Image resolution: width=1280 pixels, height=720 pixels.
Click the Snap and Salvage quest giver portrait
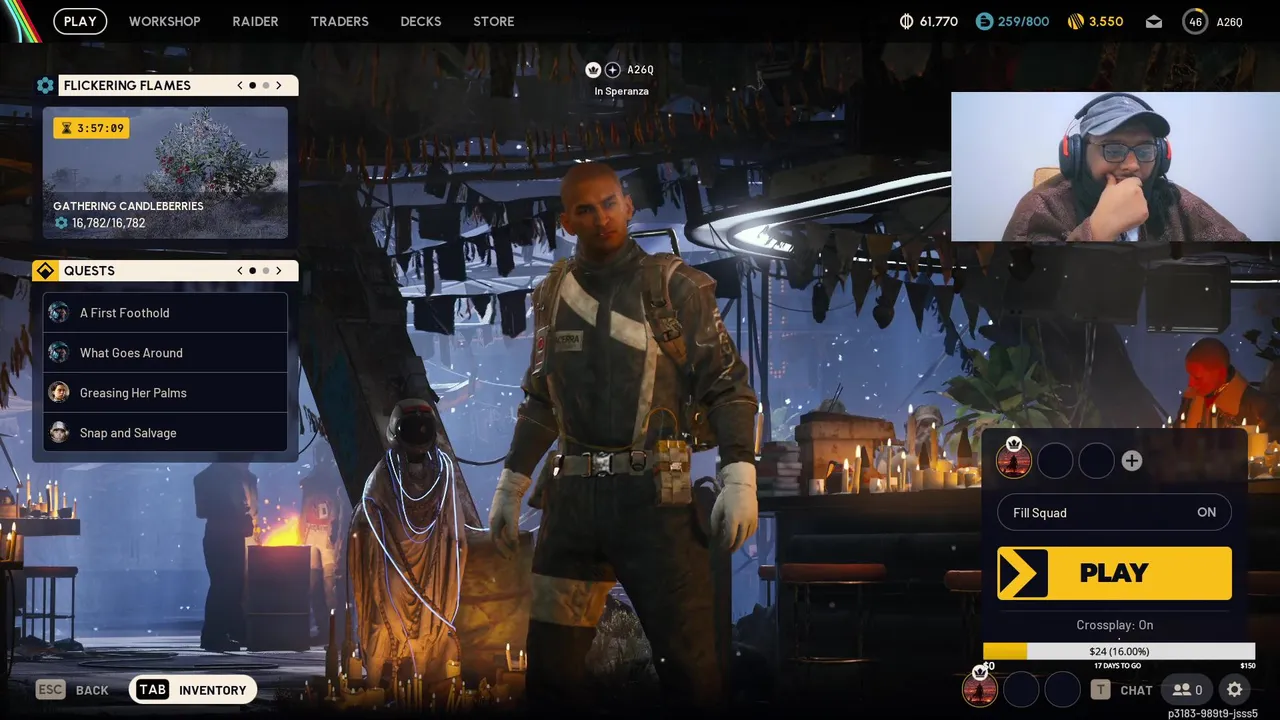click(x=59, y=432)
